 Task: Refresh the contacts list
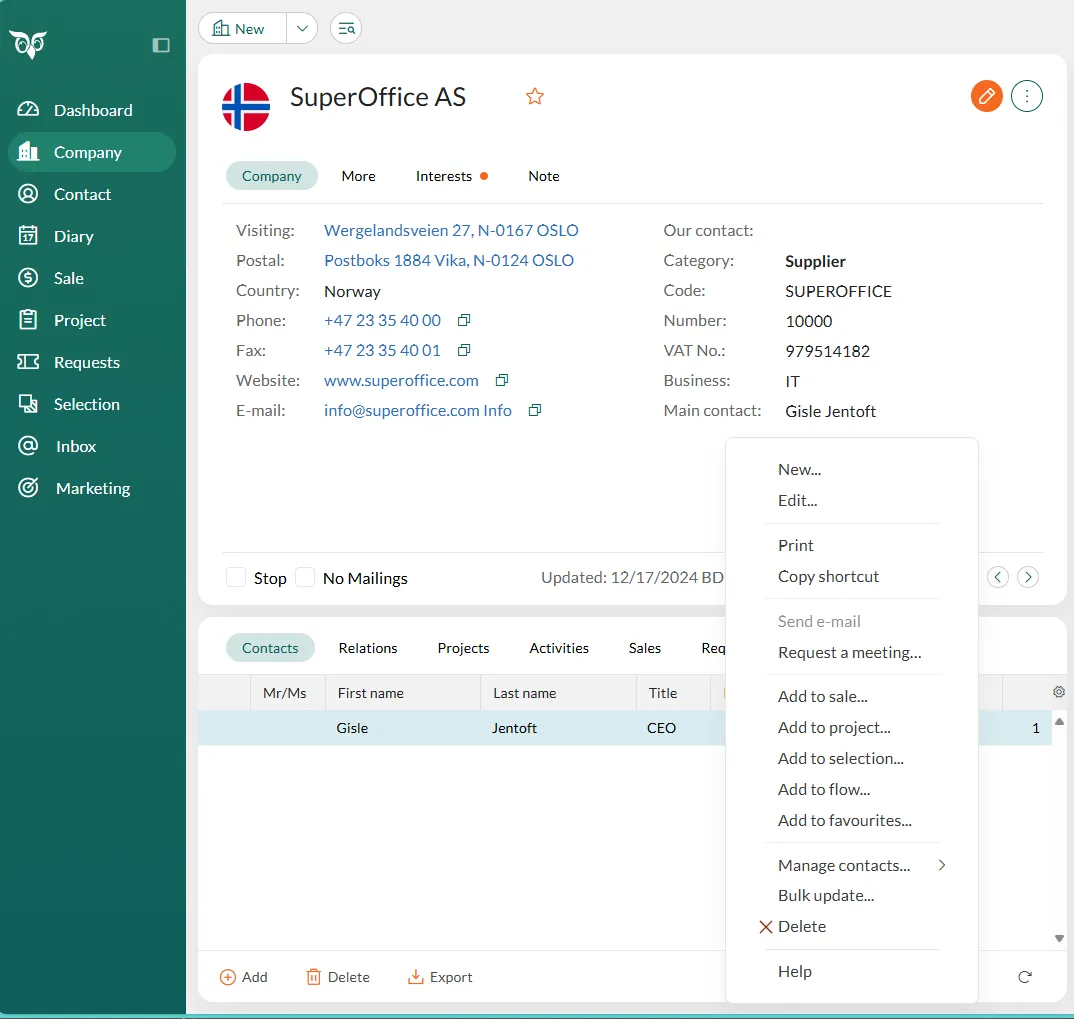coord(1024,977)
